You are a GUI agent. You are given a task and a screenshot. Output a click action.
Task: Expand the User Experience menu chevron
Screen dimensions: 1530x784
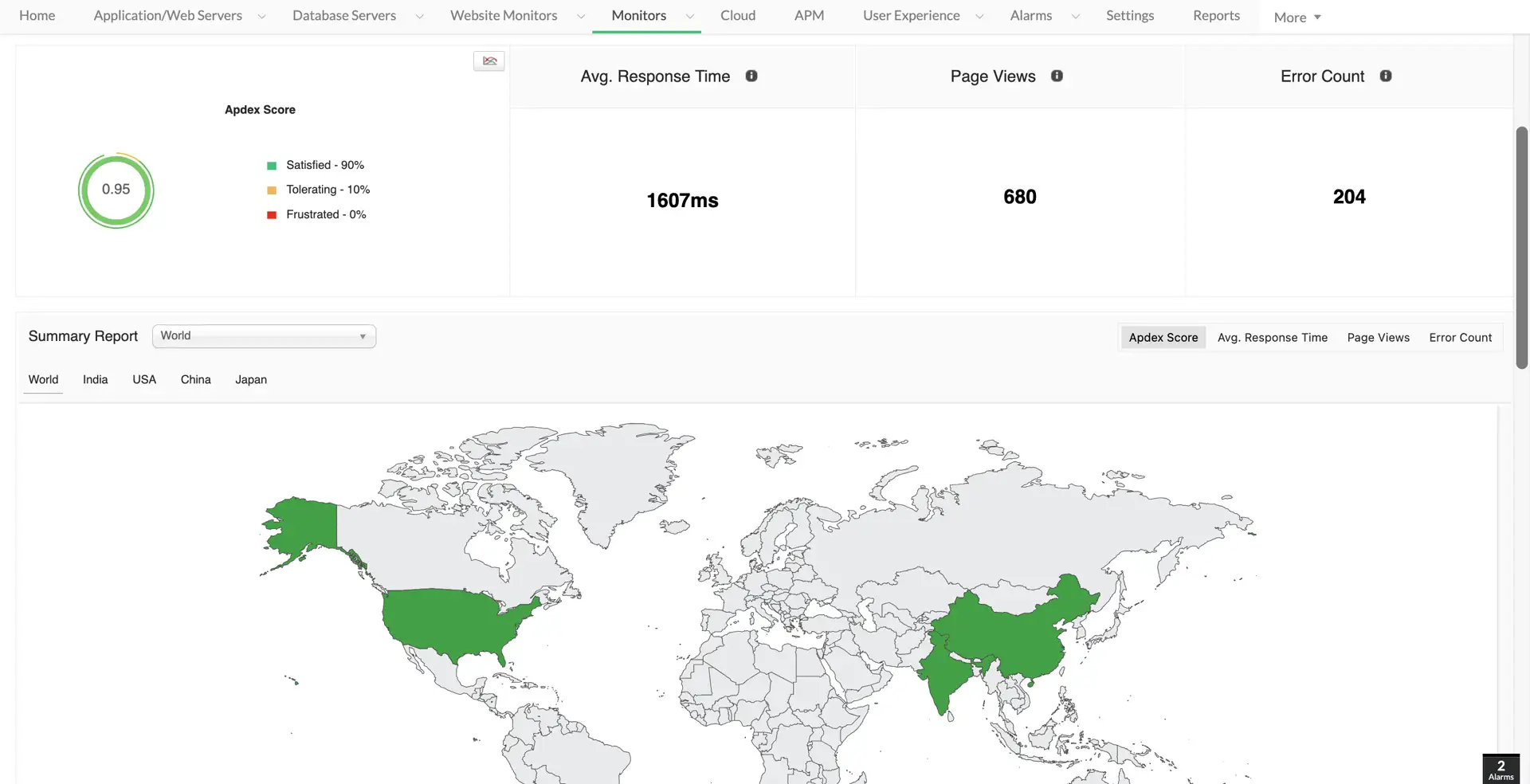point(979,17)
